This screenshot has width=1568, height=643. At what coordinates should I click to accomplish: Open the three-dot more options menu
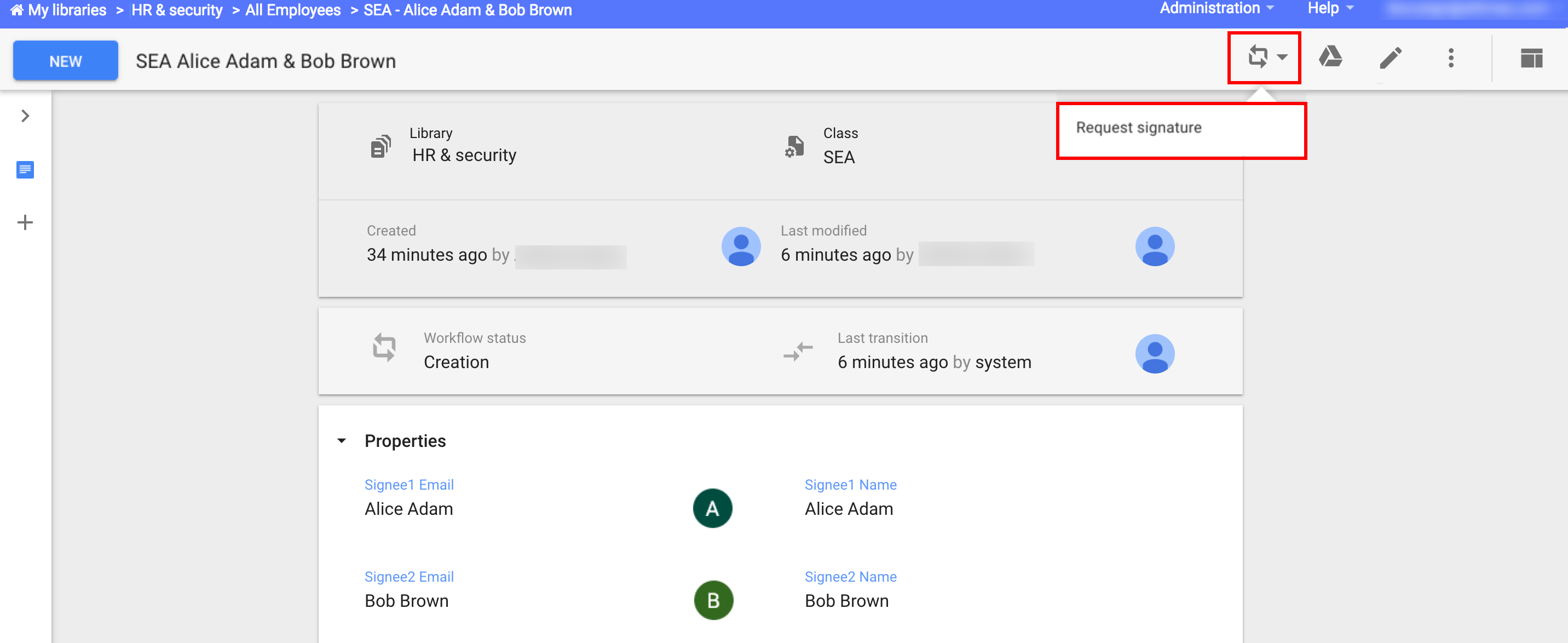coord(1451,58)
